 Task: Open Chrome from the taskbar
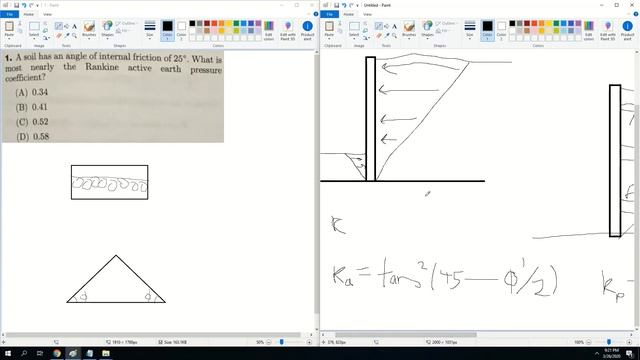point(57,353)
